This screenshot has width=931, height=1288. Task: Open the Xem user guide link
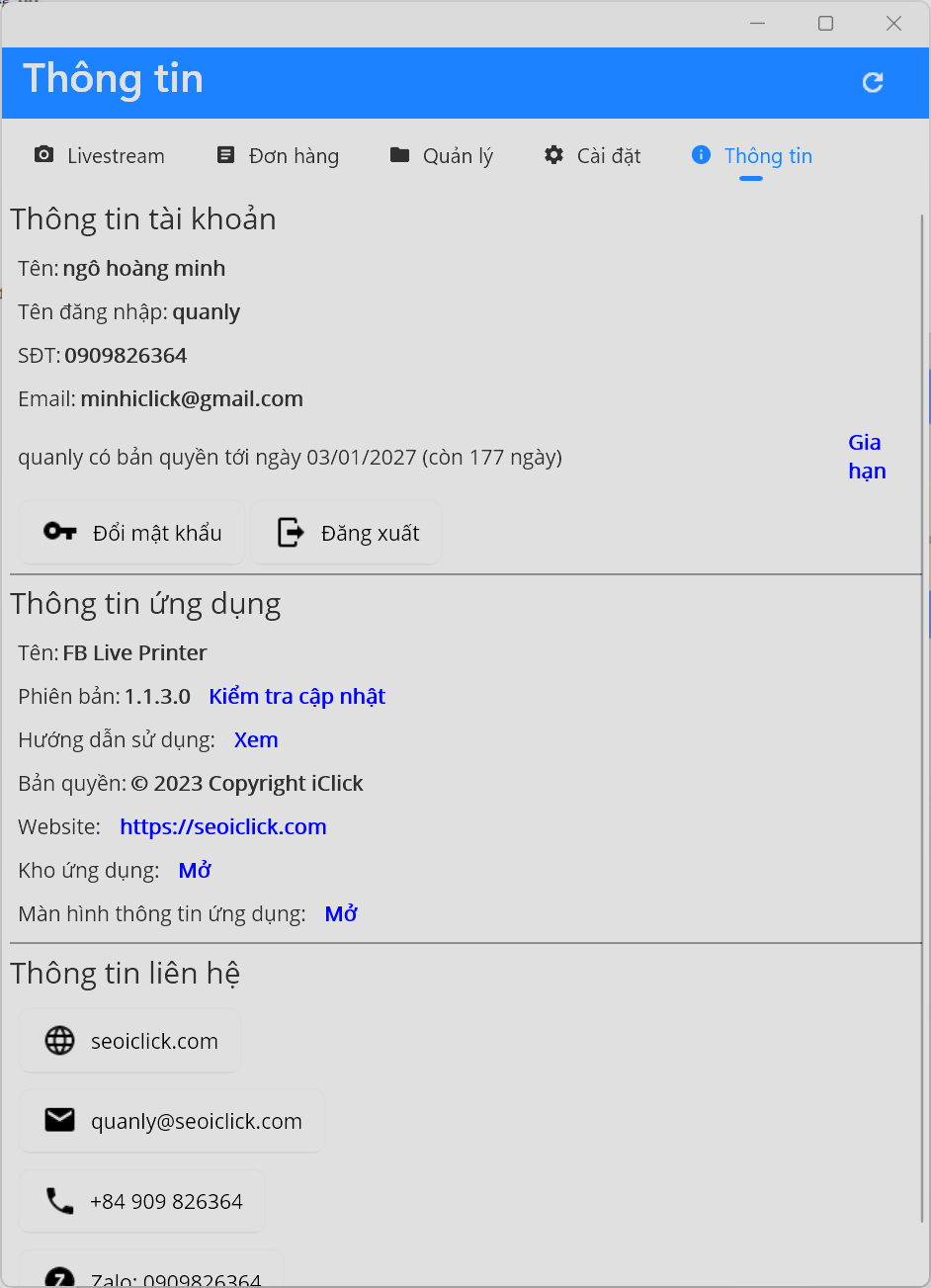coord(256,739)
